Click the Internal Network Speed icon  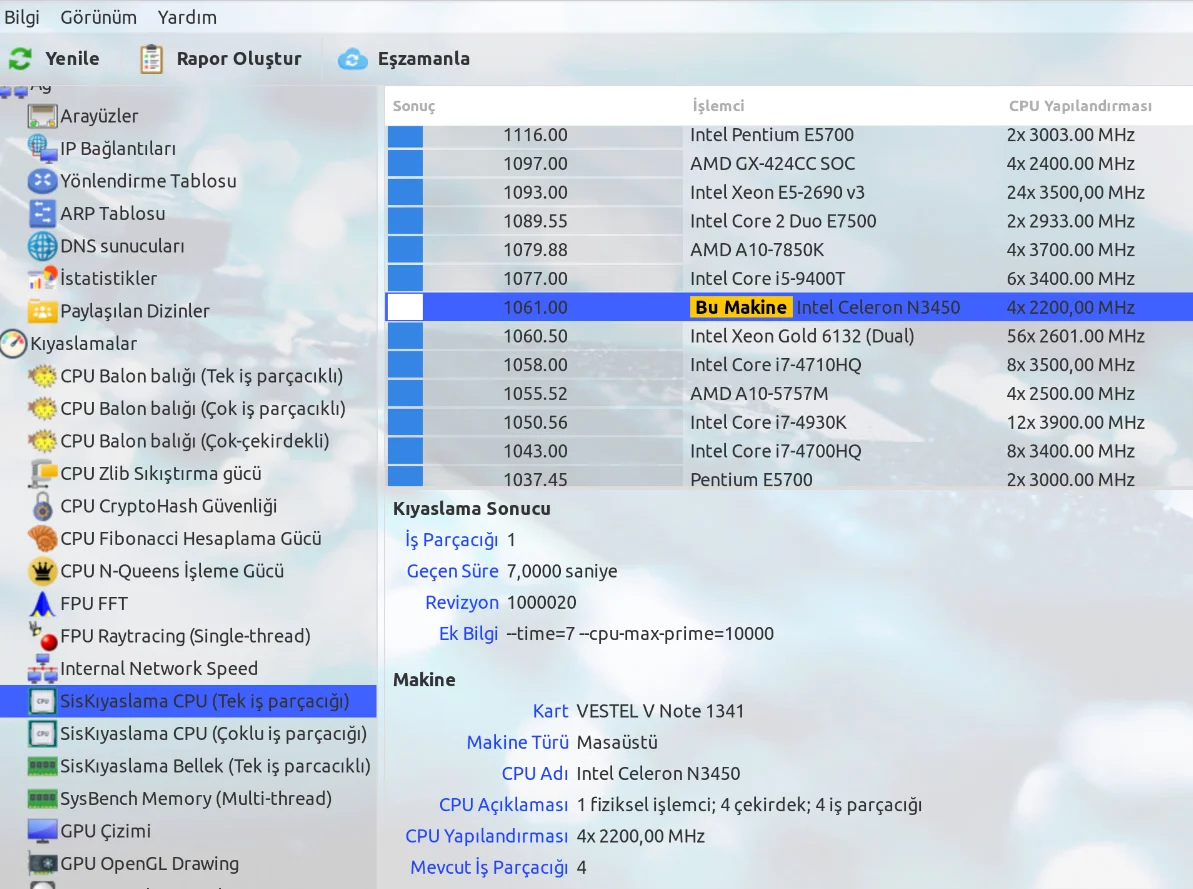43,669
